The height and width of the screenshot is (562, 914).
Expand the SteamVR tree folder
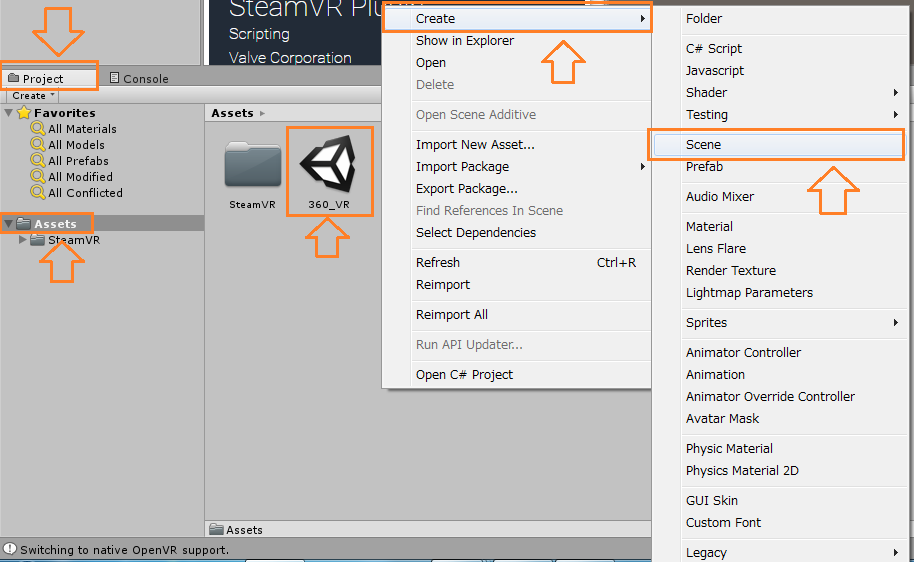[23, 240]
